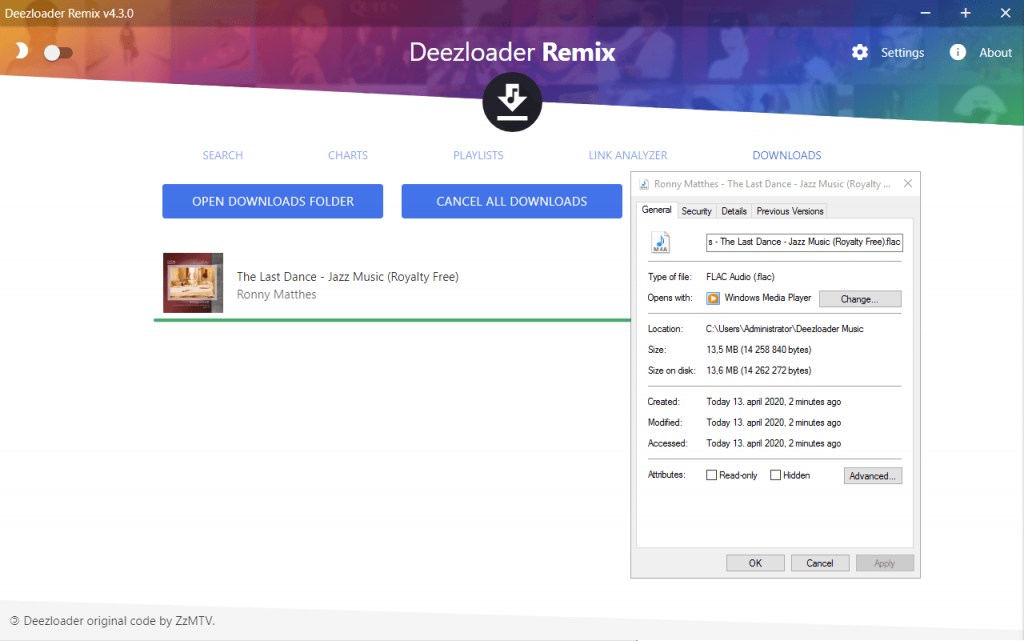The height and width of the screenshot is (641, 1024).
Task: Click size on disk value 13,6 MB
Action: pos(759,371)
